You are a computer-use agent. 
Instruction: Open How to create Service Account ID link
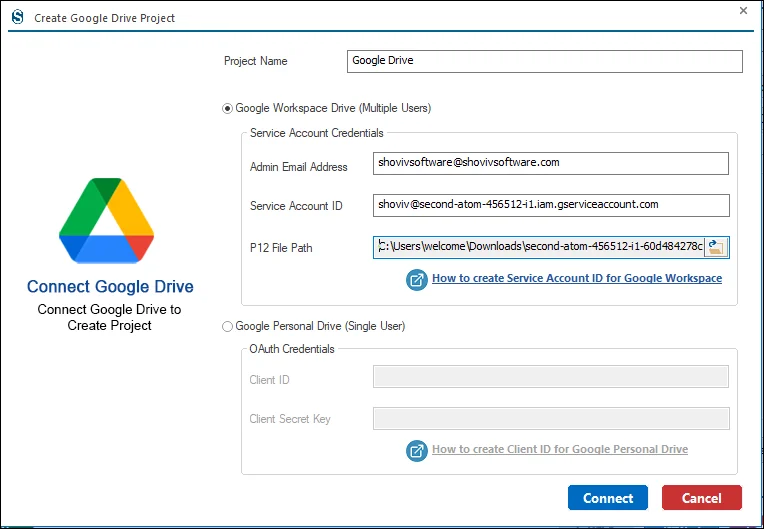point(577,278)
